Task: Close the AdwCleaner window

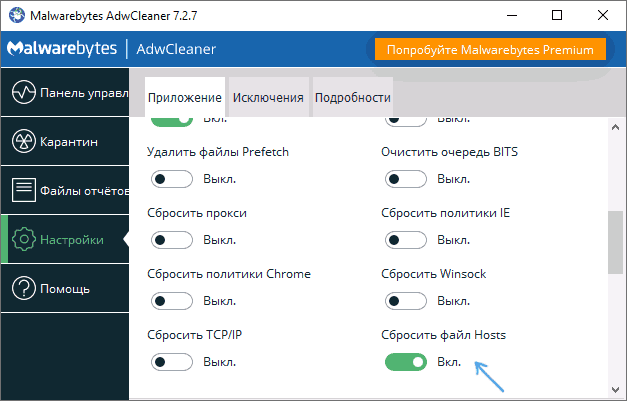Action: click(603, 15)
